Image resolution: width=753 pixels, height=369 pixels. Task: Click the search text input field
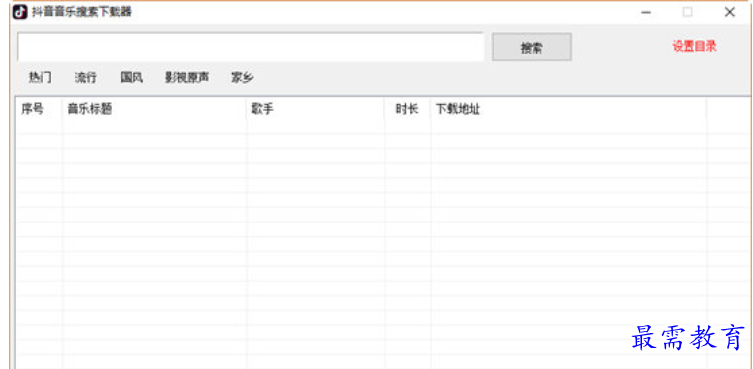click(250, 47)
